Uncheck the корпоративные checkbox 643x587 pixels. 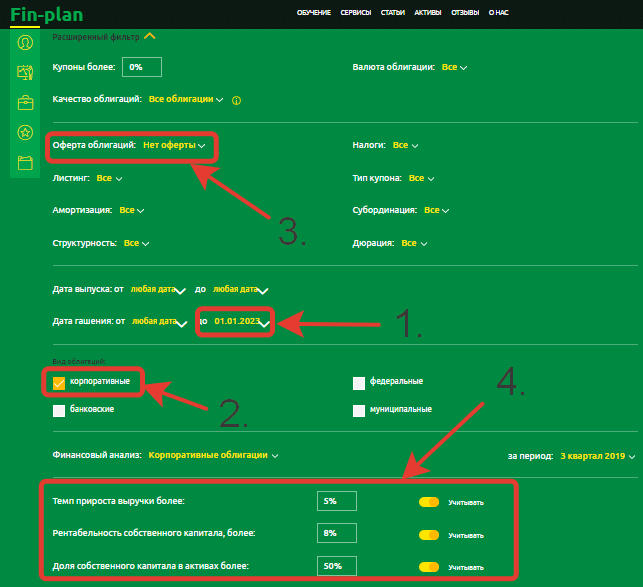(x=59, y=382)
